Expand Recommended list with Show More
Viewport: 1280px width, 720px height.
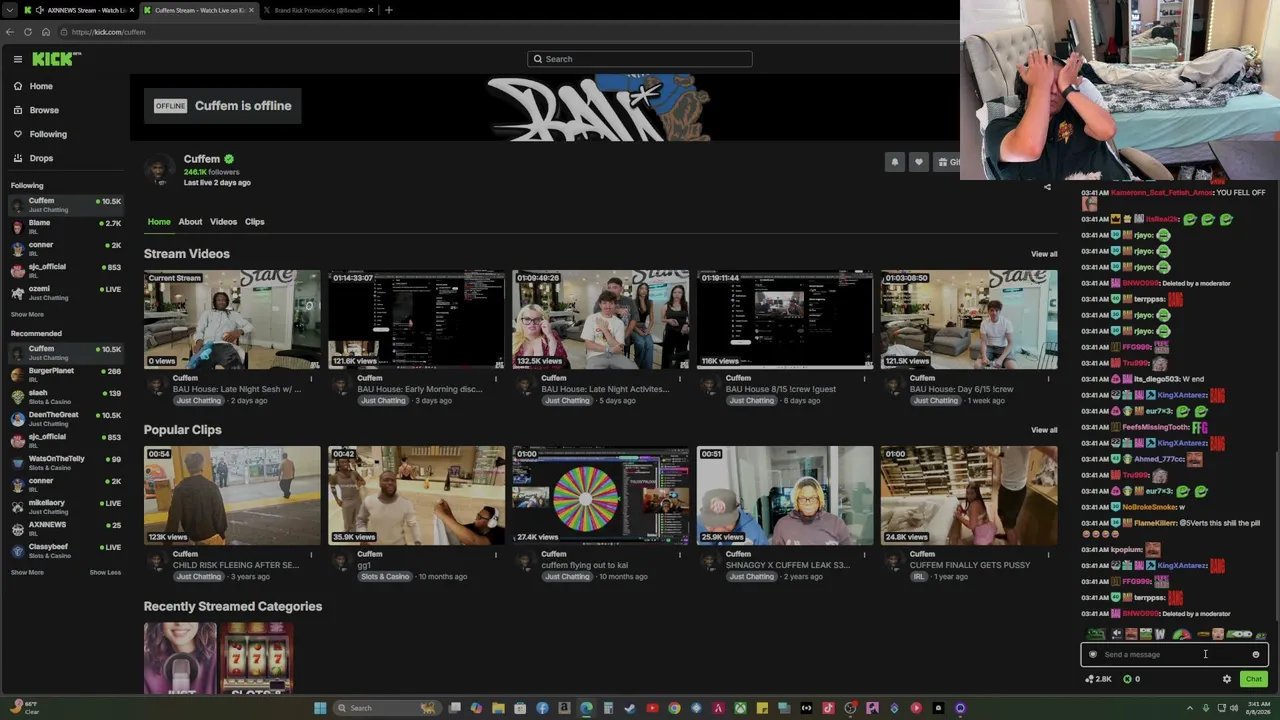[x=27, y=572]
